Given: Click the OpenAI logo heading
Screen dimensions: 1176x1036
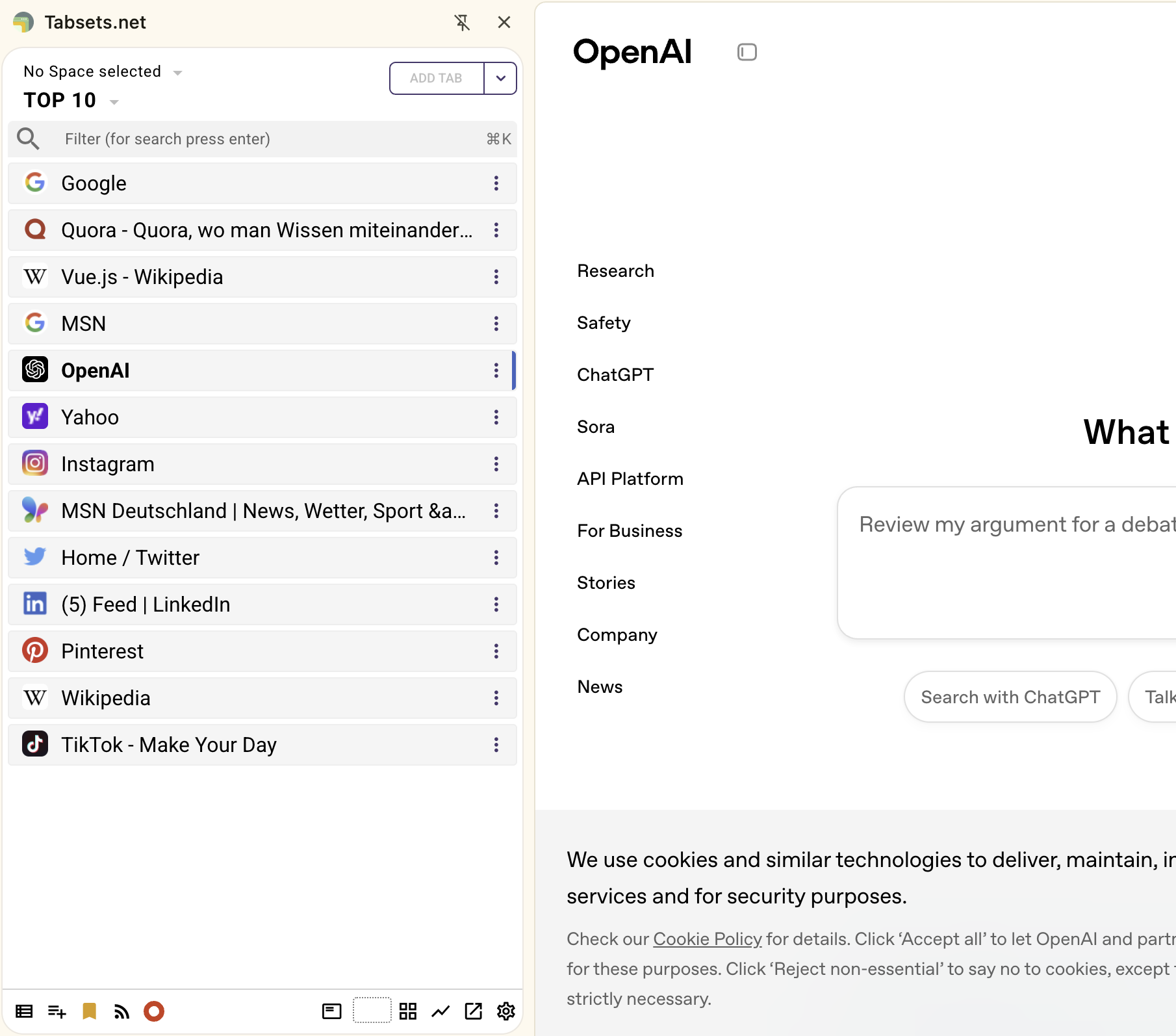Looking at the screenshot, I should pyautogui.click(x=633, y=52).
